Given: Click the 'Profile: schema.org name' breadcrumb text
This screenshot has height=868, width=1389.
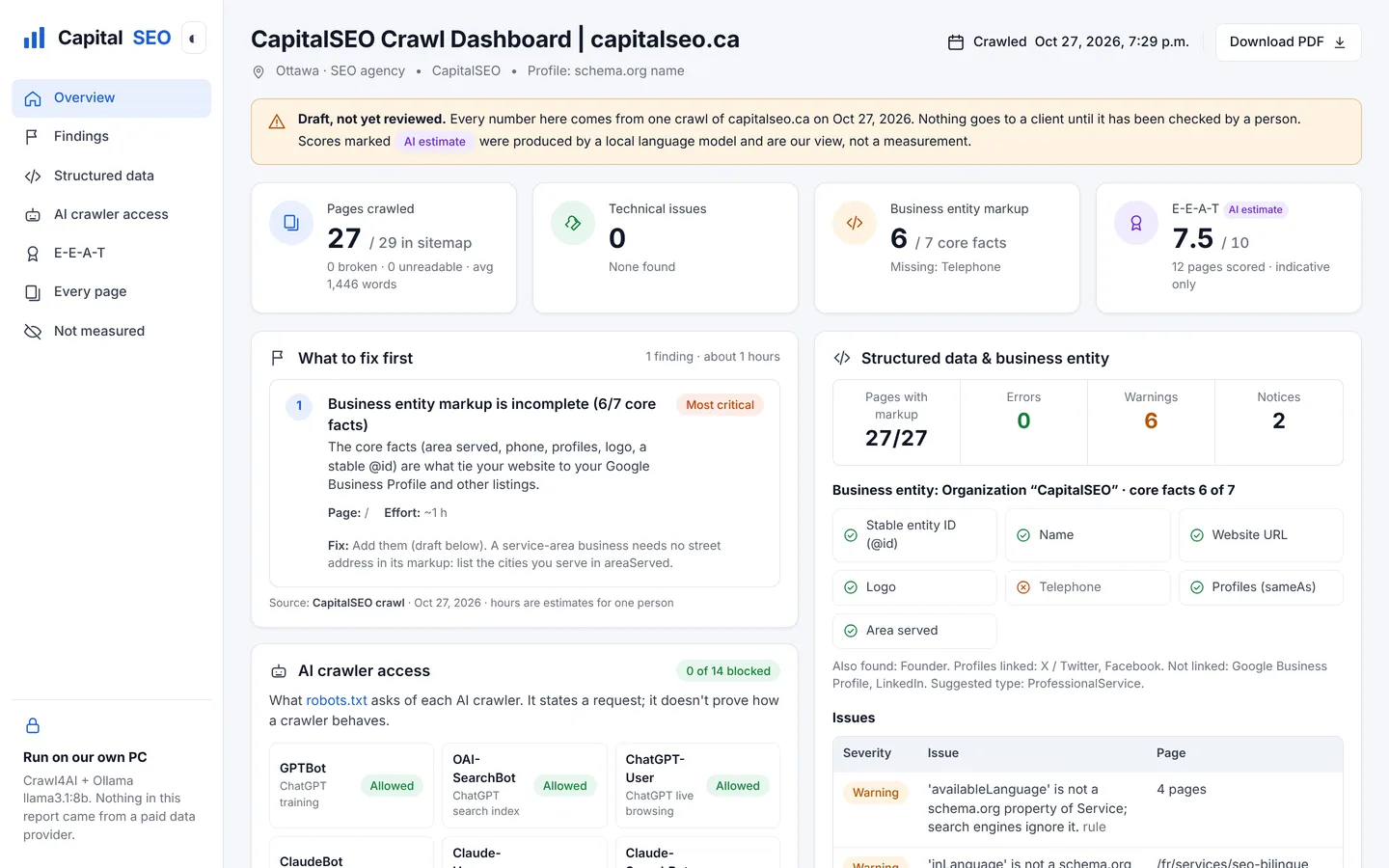Looking at the screenshot, I should [x=606, y=70].
